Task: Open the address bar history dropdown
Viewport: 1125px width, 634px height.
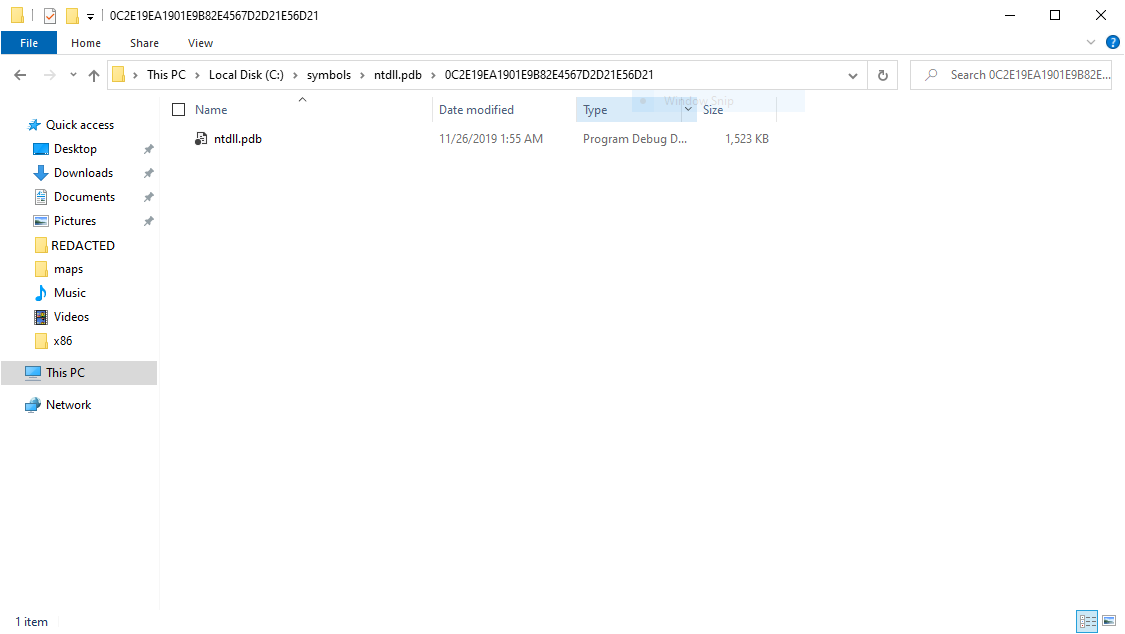Action: pyautogui.click(x=852, y=74)
